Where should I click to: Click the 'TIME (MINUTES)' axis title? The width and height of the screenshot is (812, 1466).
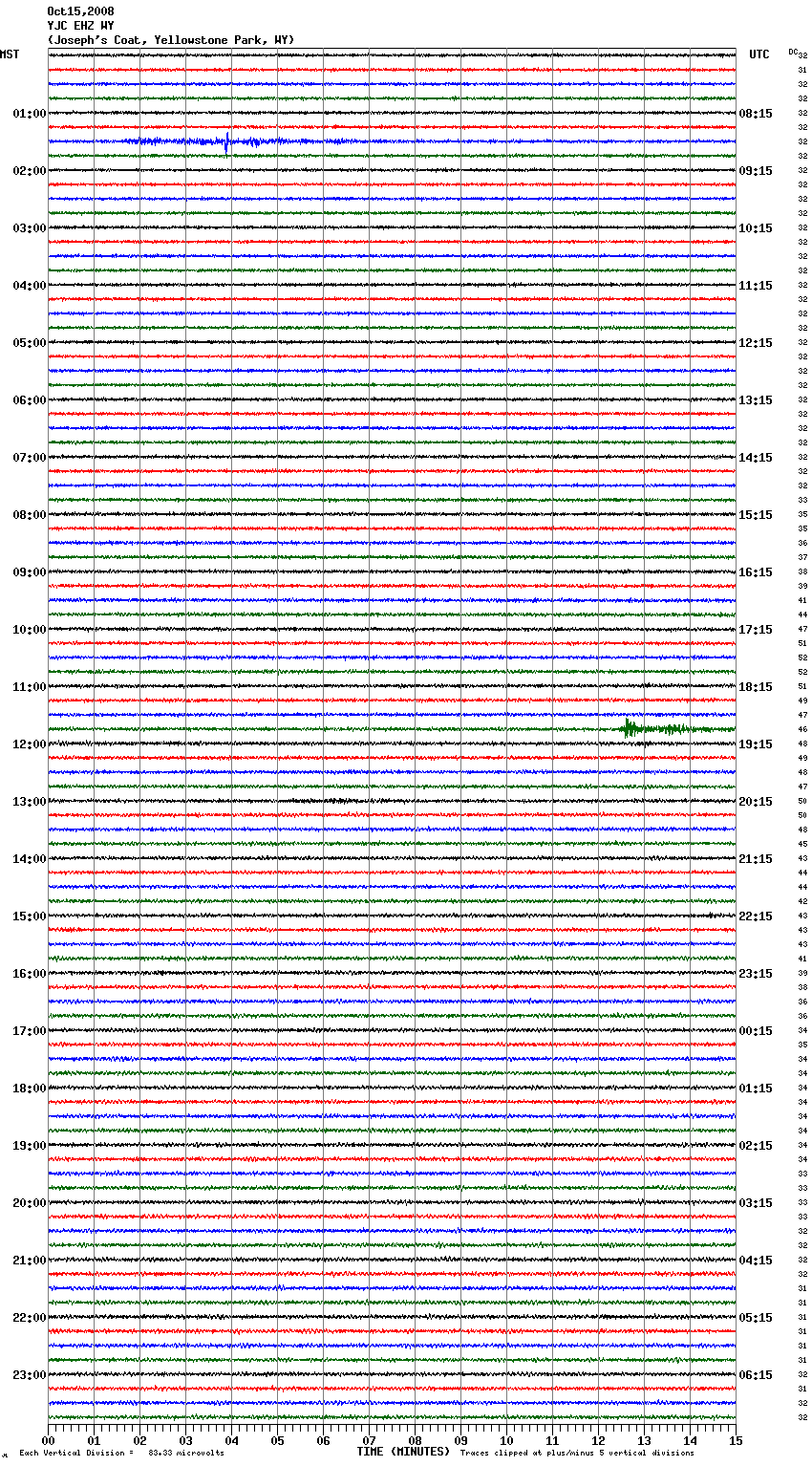(403, 1452)
